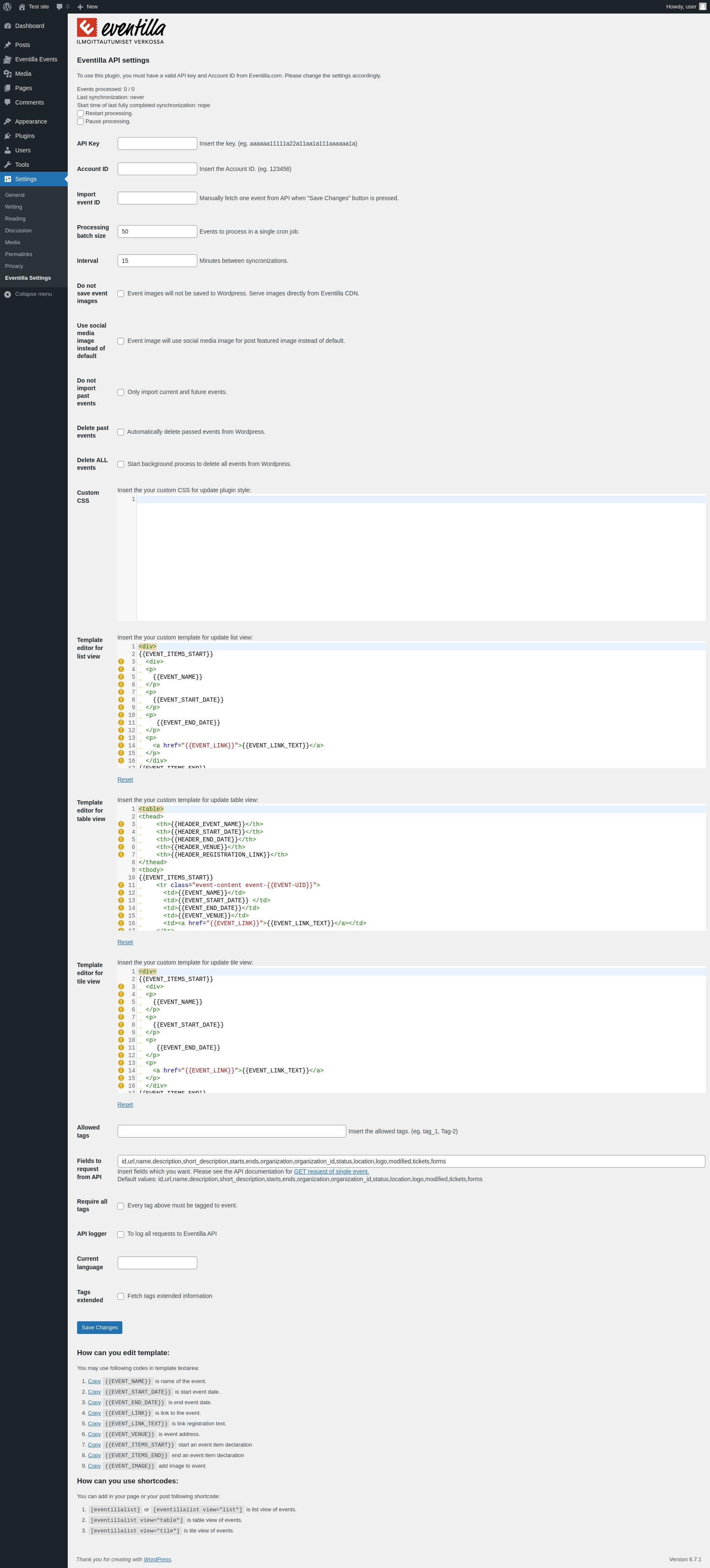Click the API Key input field
The height and width of the screenshot is (1568, 710).
tap(157, 143)
